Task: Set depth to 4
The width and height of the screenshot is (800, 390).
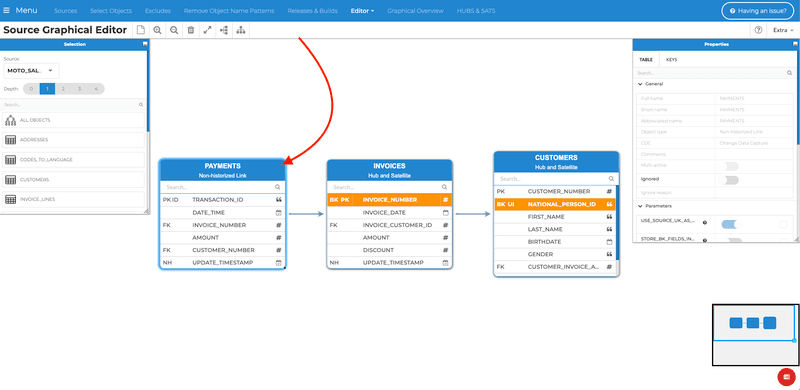Action: coord(95,89)
